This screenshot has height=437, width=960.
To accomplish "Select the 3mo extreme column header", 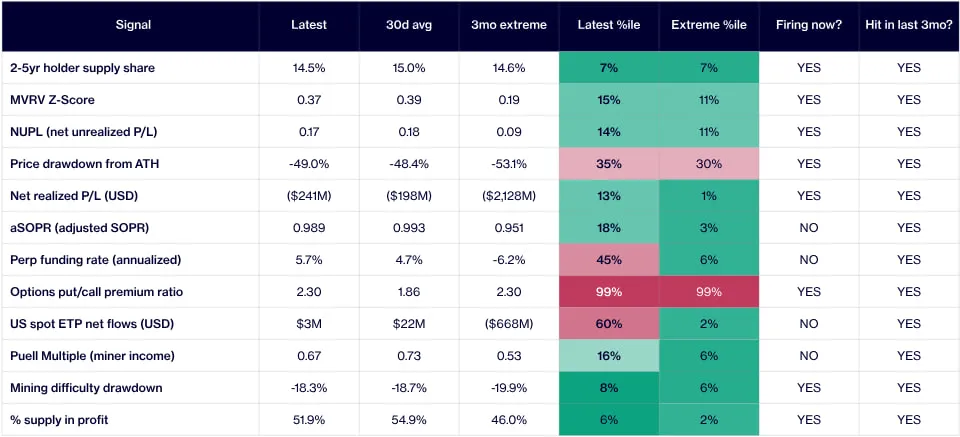I will tap(509, 26).
